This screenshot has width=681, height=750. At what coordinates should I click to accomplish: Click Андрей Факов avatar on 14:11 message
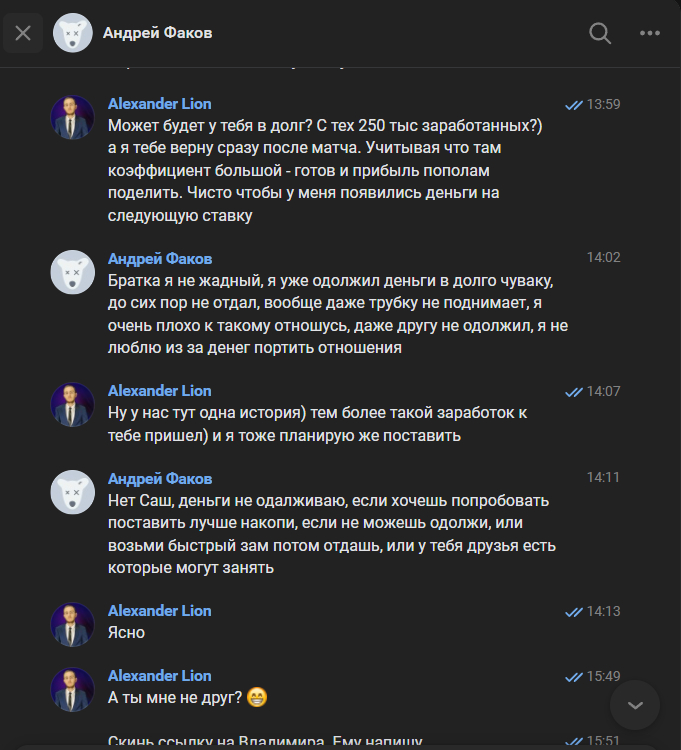(73, 492)
